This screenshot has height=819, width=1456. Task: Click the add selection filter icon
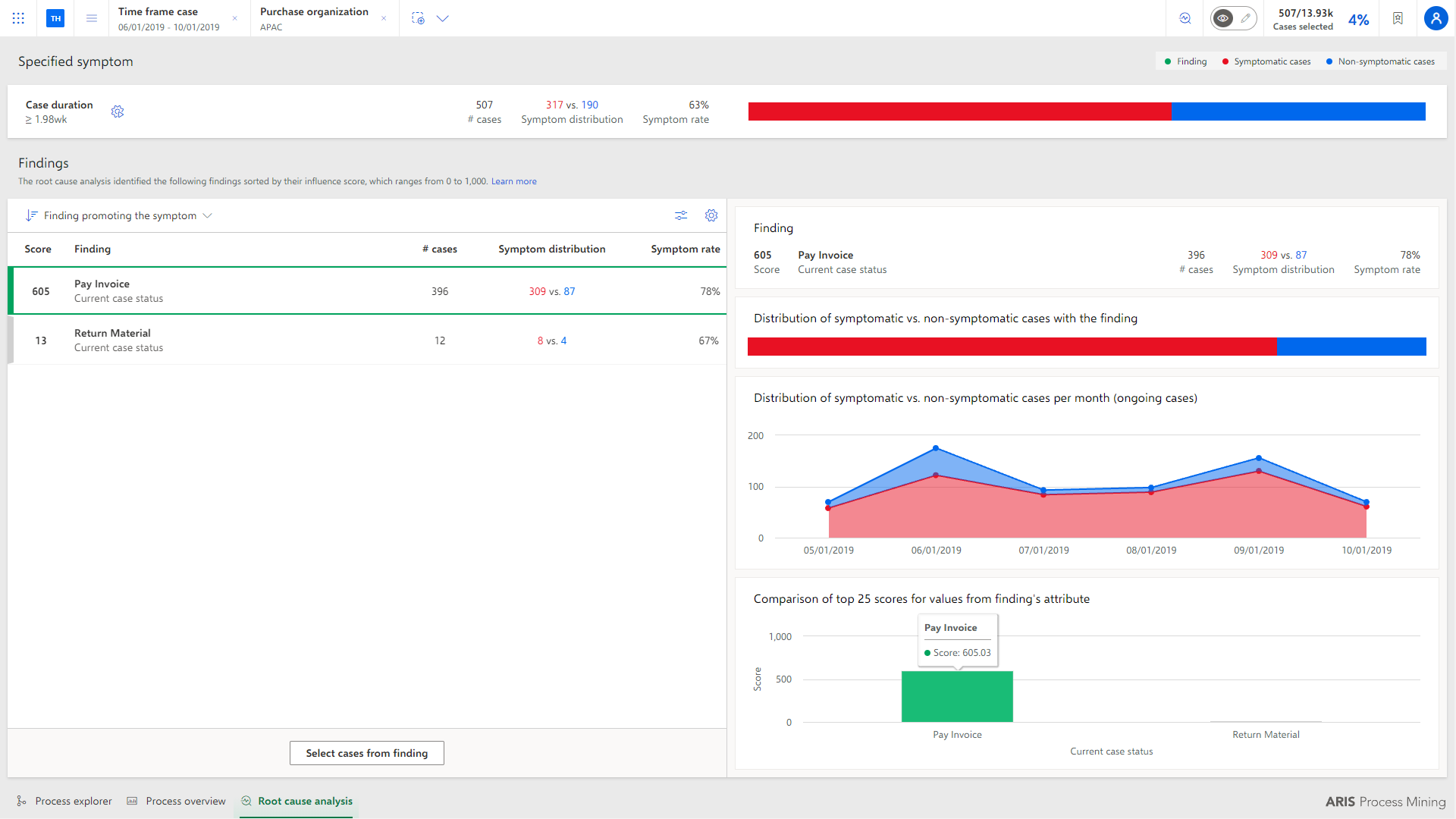tap(418, 18)
